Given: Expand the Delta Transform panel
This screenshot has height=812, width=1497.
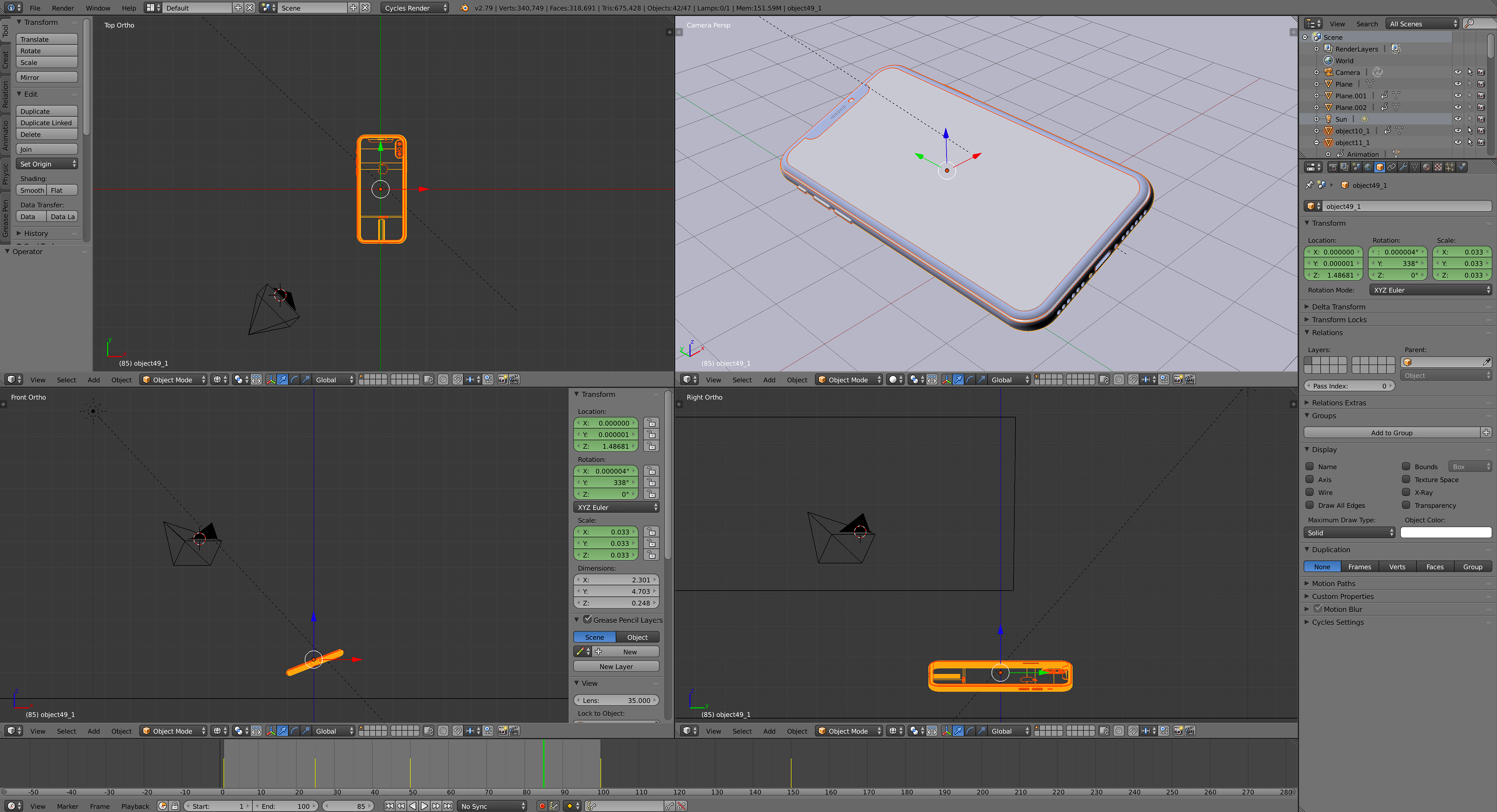Looking at the screenshot, I should pyautogui.click(x=1338, y=307).
